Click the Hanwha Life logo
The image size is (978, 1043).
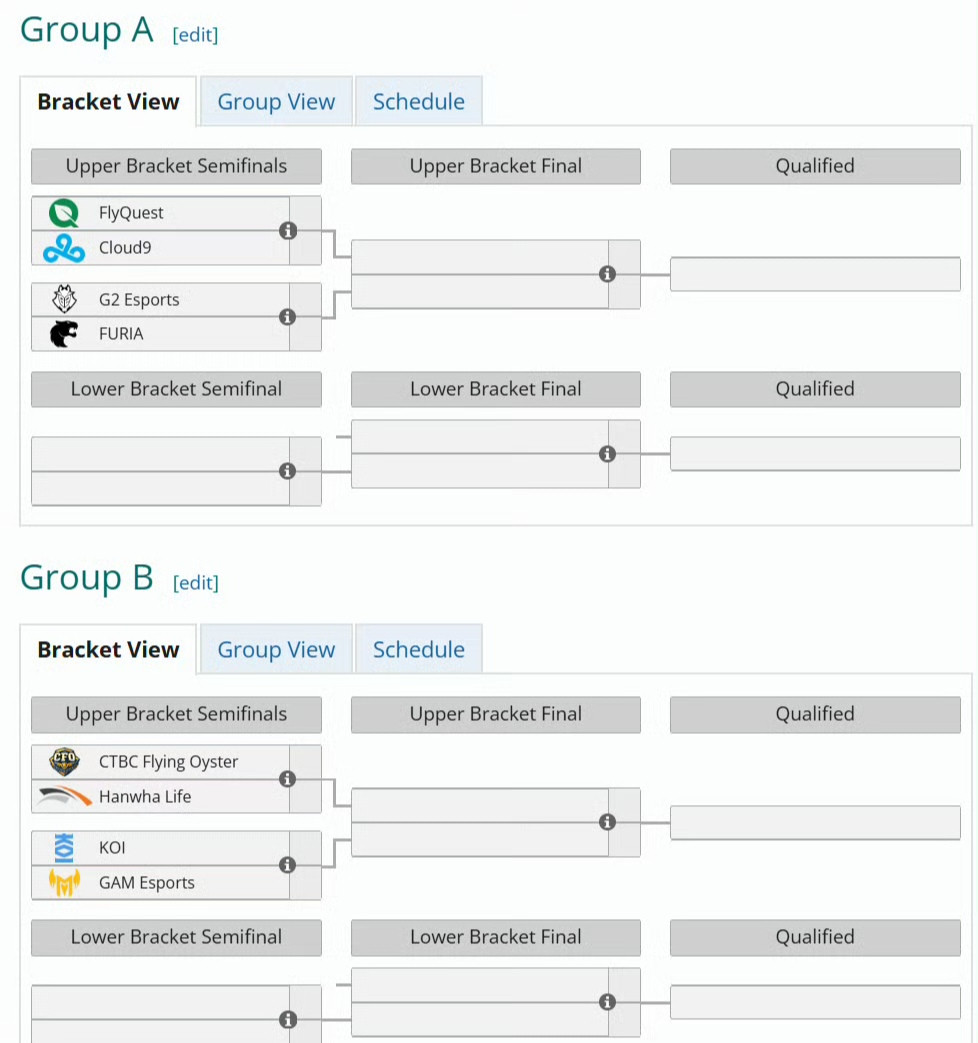pyautogui.click(x=64, y=797)
